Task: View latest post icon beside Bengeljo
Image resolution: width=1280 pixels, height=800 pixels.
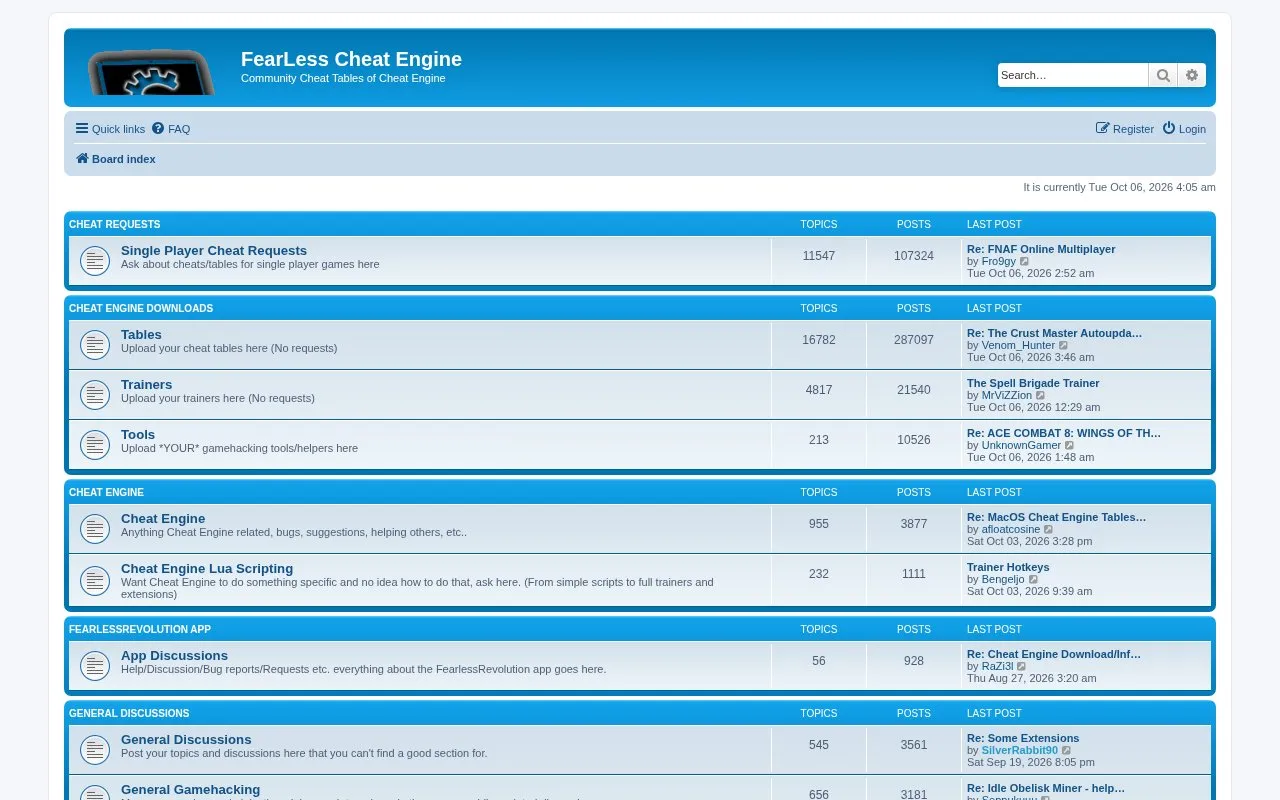Action: (1034, 579)
